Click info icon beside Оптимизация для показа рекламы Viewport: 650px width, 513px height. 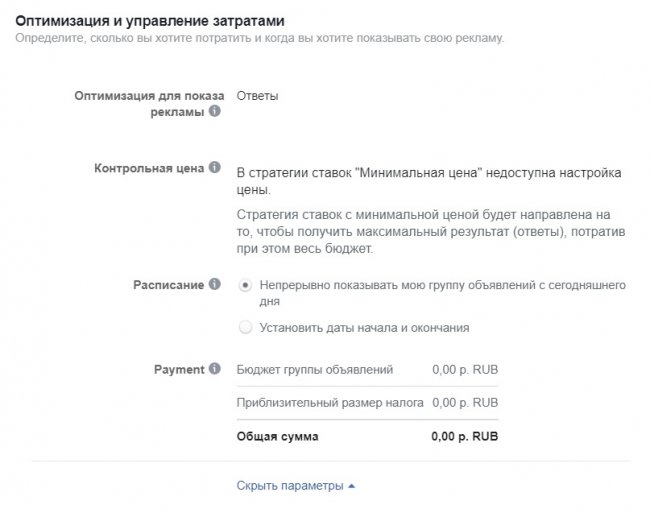click(x=215, y=113)
